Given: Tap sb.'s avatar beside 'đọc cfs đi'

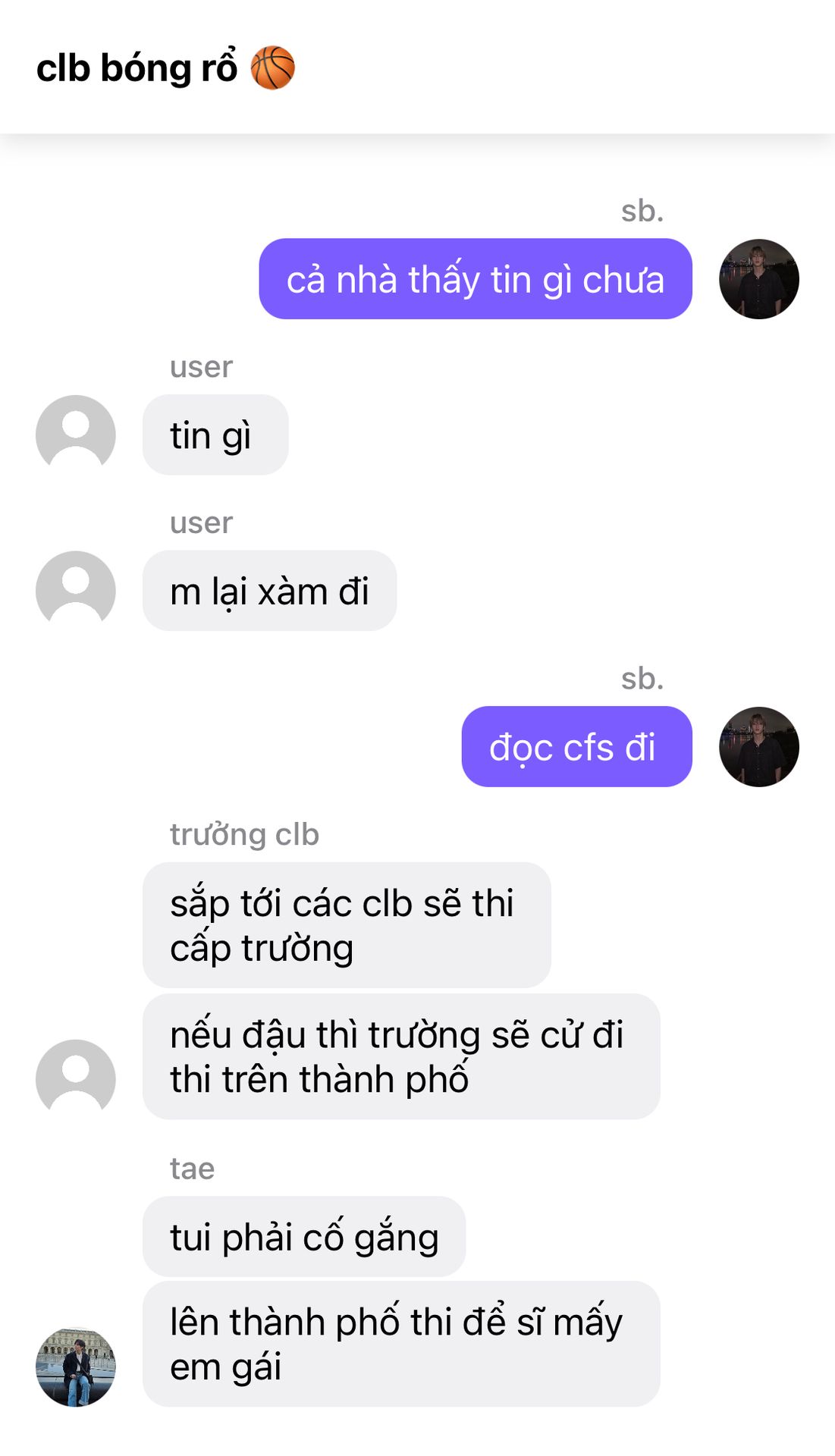Looking at the screenshot, I should click(x=759, y=747).
